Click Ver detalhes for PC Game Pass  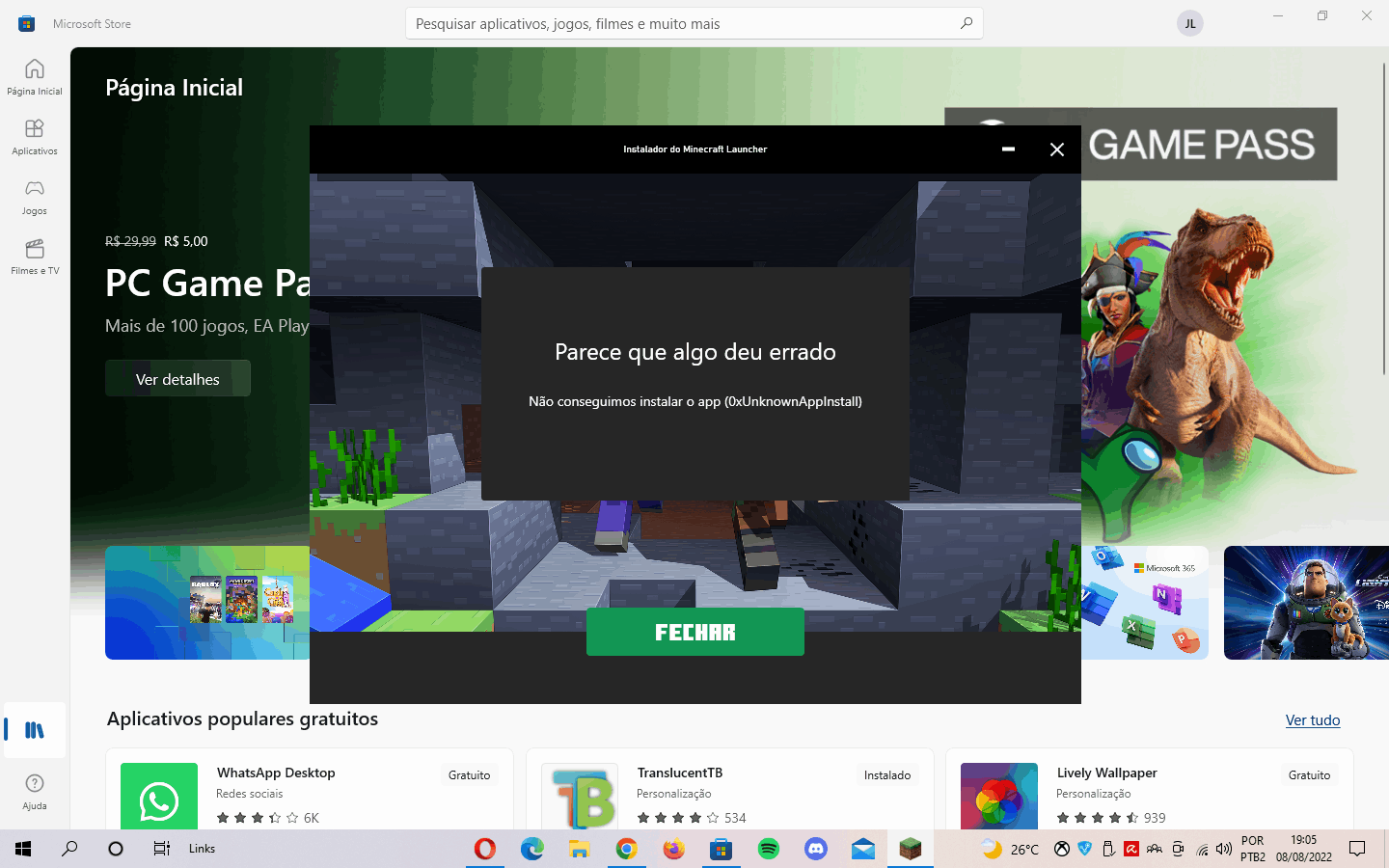pos(177,379)
